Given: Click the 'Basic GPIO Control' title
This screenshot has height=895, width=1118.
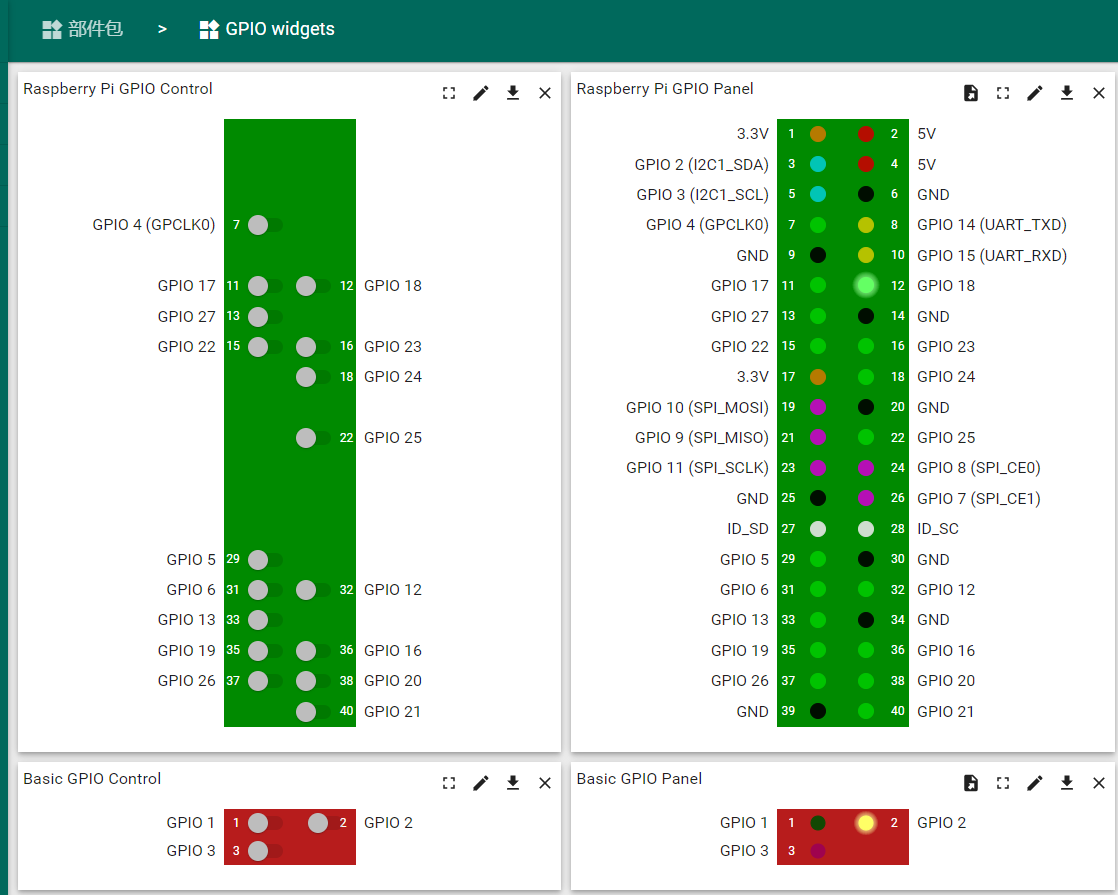Looking at the screenshot, I should tap(92, 779).
